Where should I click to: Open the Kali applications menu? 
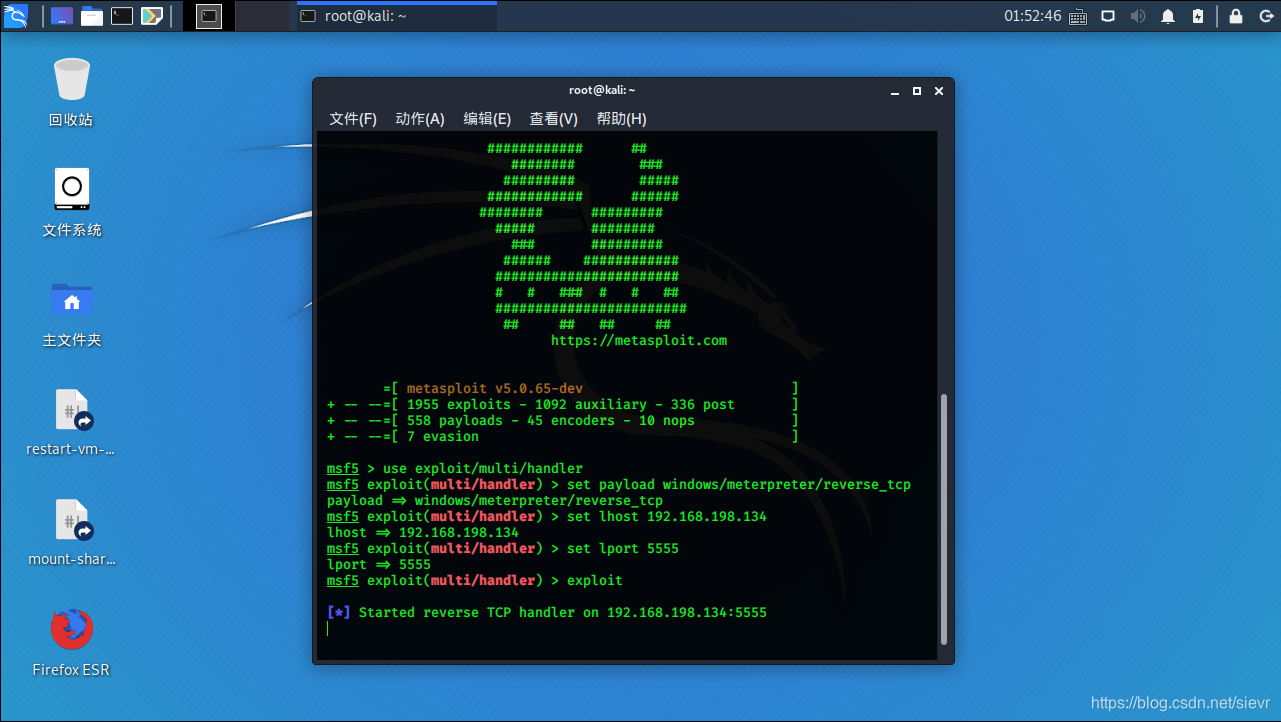[16, 16]
